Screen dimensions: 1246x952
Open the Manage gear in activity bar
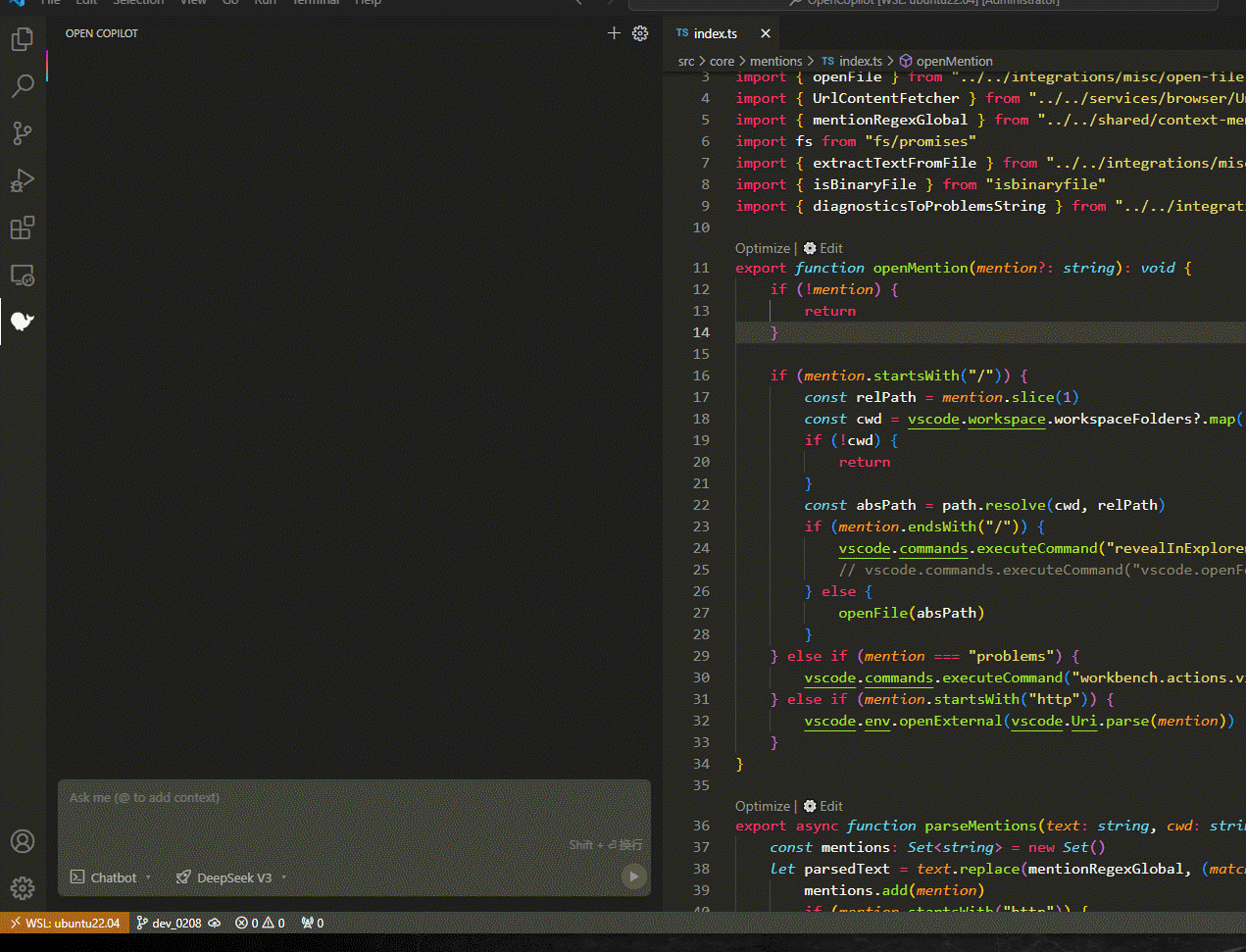tap(22, 888)
